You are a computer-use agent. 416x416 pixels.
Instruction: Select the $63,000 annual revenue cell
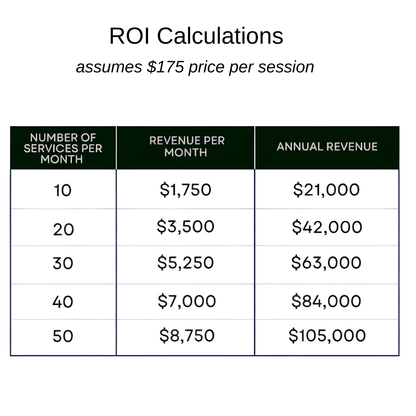(x=327, y=265)
